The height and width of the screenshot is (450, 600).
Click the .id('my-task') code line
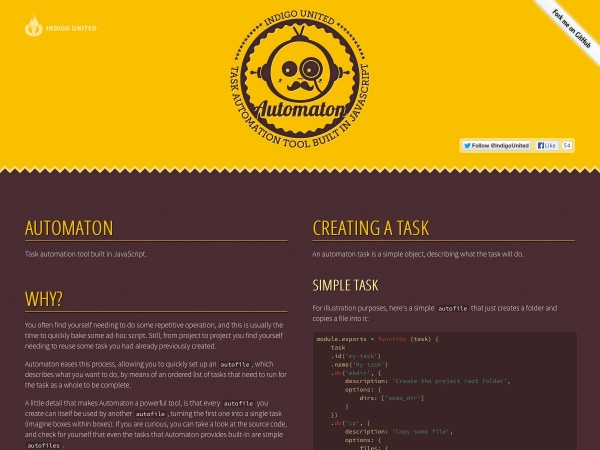pyautogui.click(x=356, y=356)
